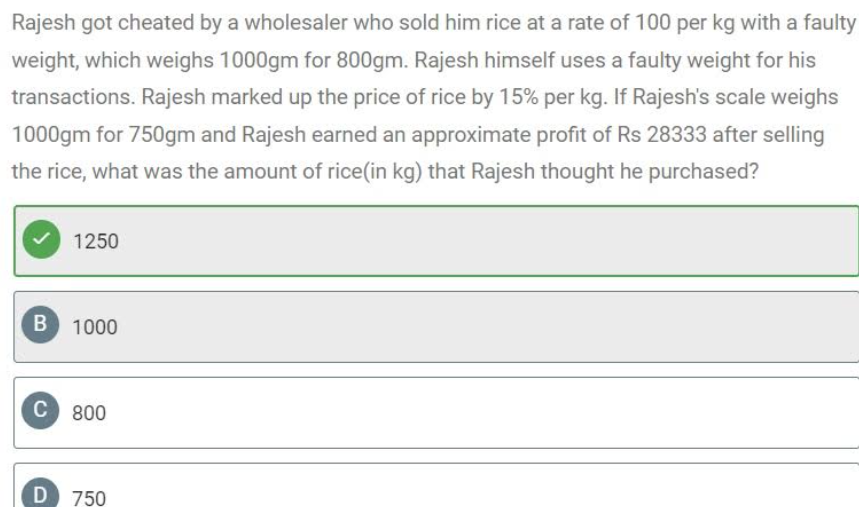Image resolution: width=859 pixels, height=507 pixels.
Task: Click the green checkmark icon beside 1250
Action: point(41,240)
